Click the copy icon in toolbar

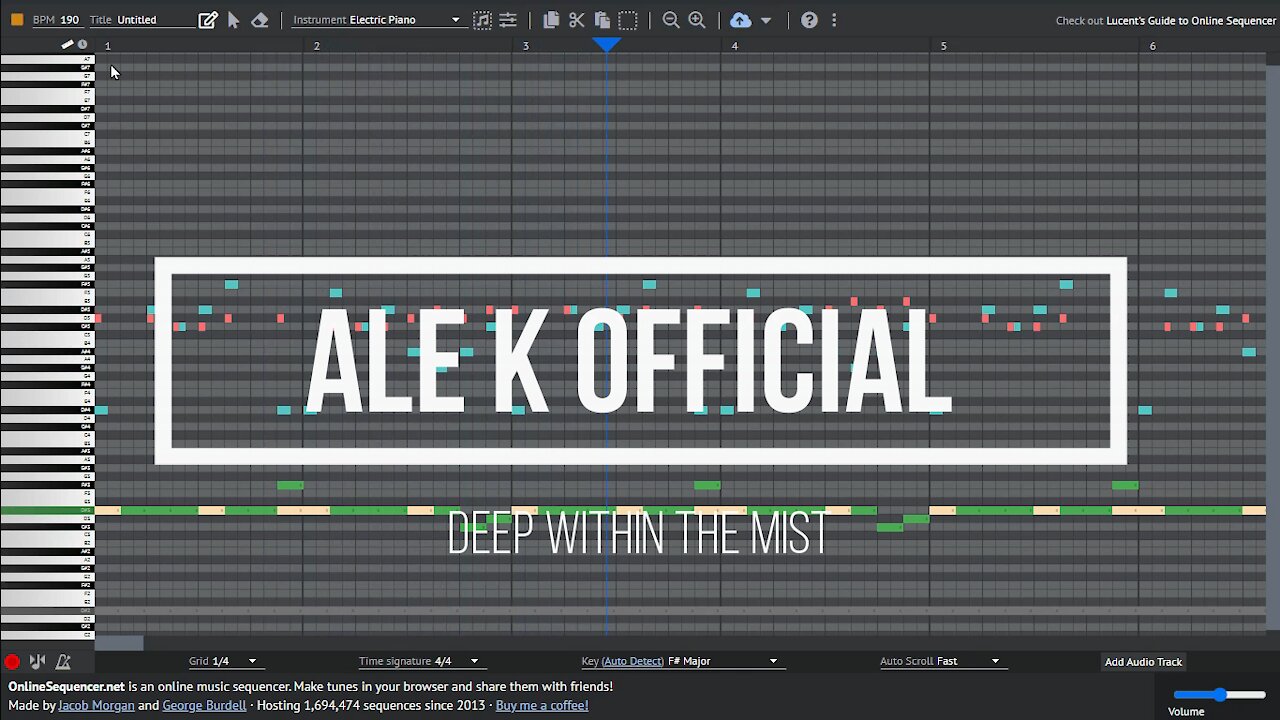(x=551, y=20)
